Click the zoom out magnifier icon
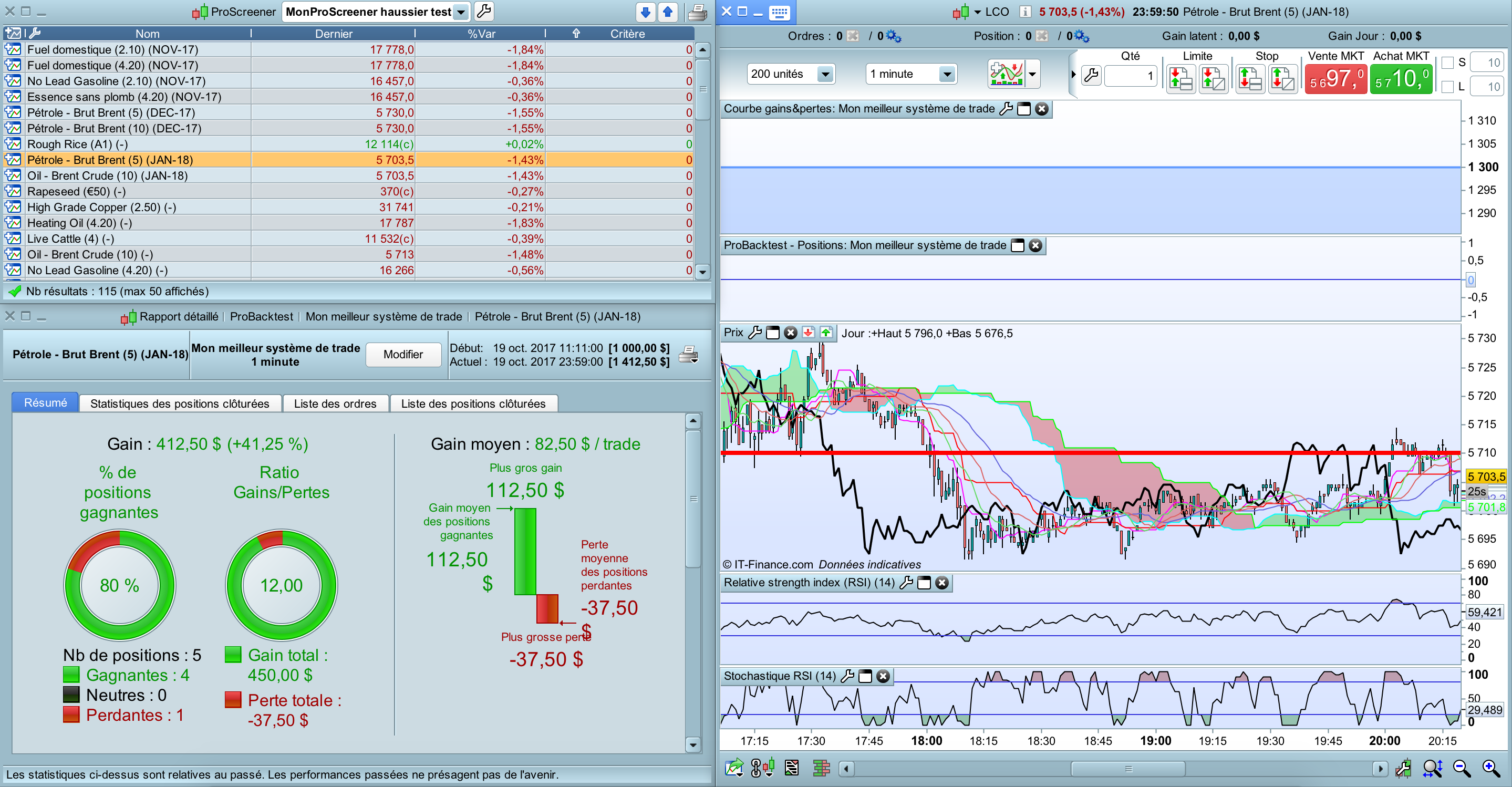Viewport: 1512px width, 787px height. [x=1462, y=768]
